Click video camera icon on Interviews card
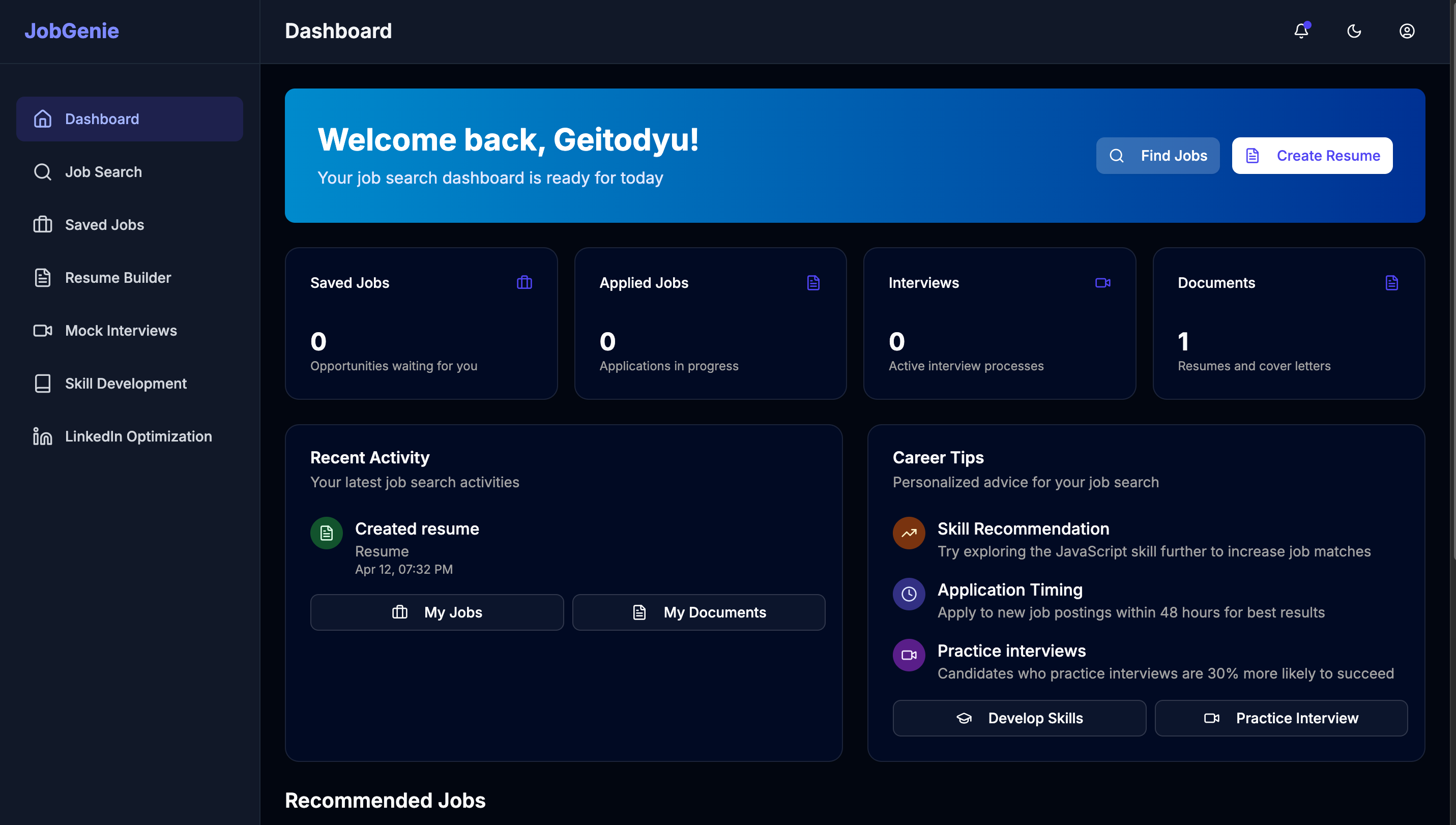Viewport: 1456px width, 825px height. point(1102,282)
